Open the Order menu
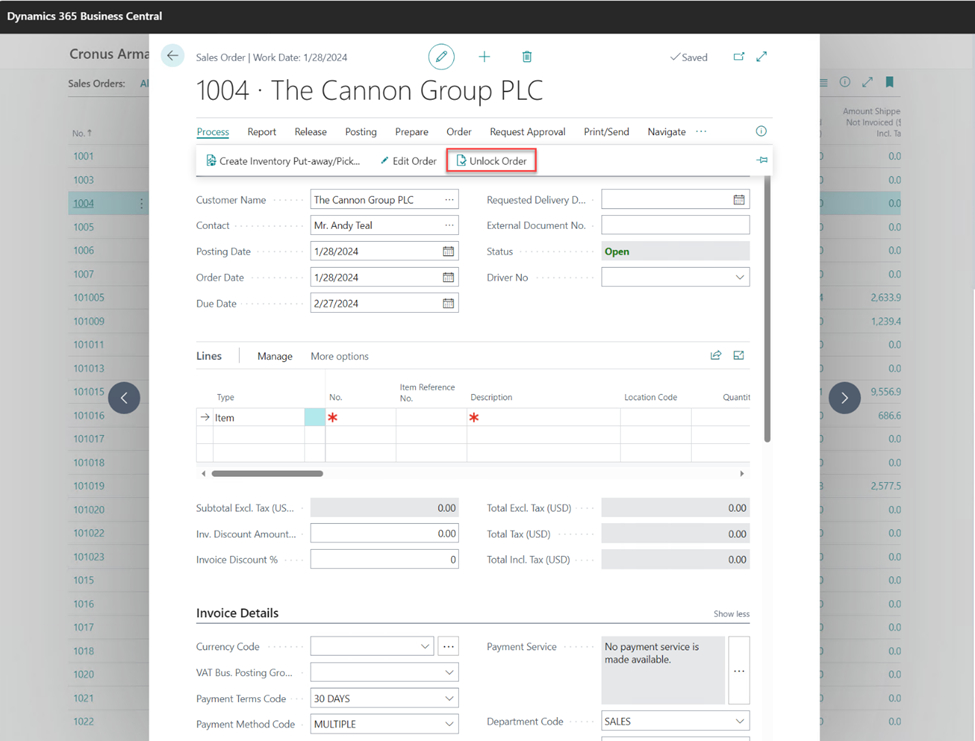Viewport: 975px width, 741px height. [459, 132]
